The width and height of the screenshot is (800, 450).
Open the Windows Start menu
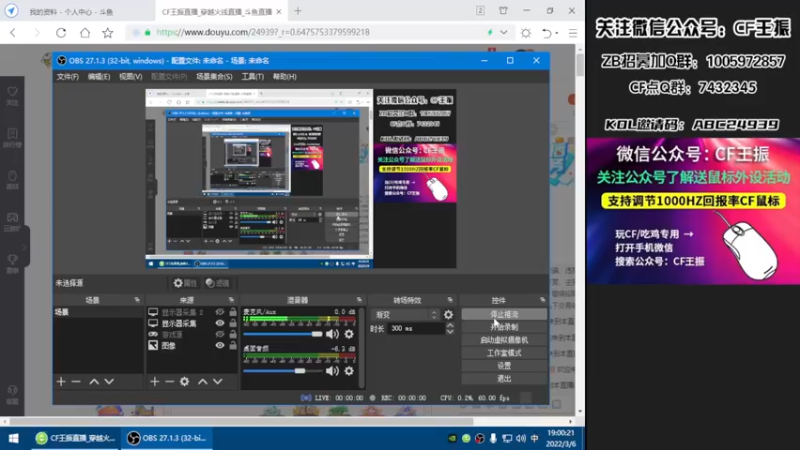13,438
